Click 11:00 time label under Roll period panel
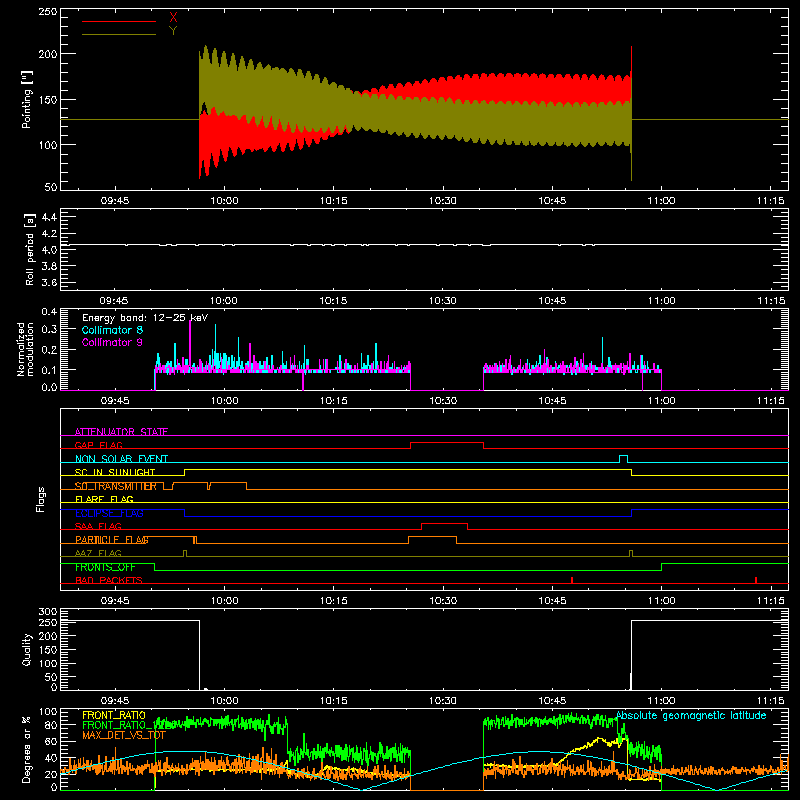This screenshot has width=800, height=800. (661, 301)
